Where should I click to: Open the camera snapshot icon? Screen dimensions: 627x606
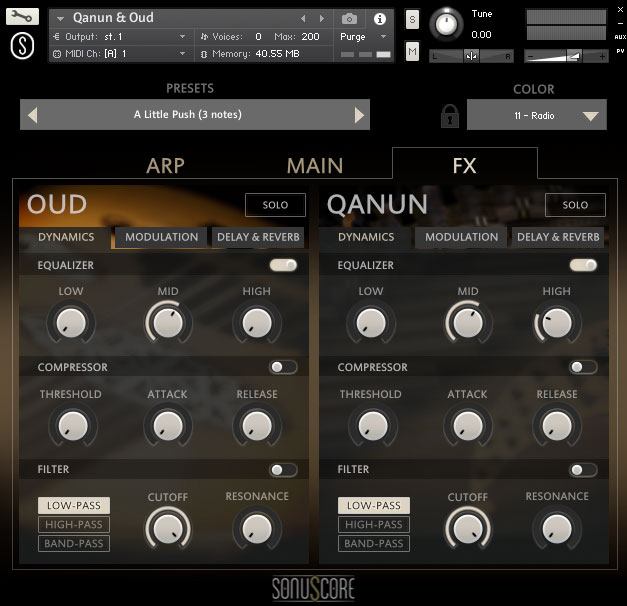349,18
